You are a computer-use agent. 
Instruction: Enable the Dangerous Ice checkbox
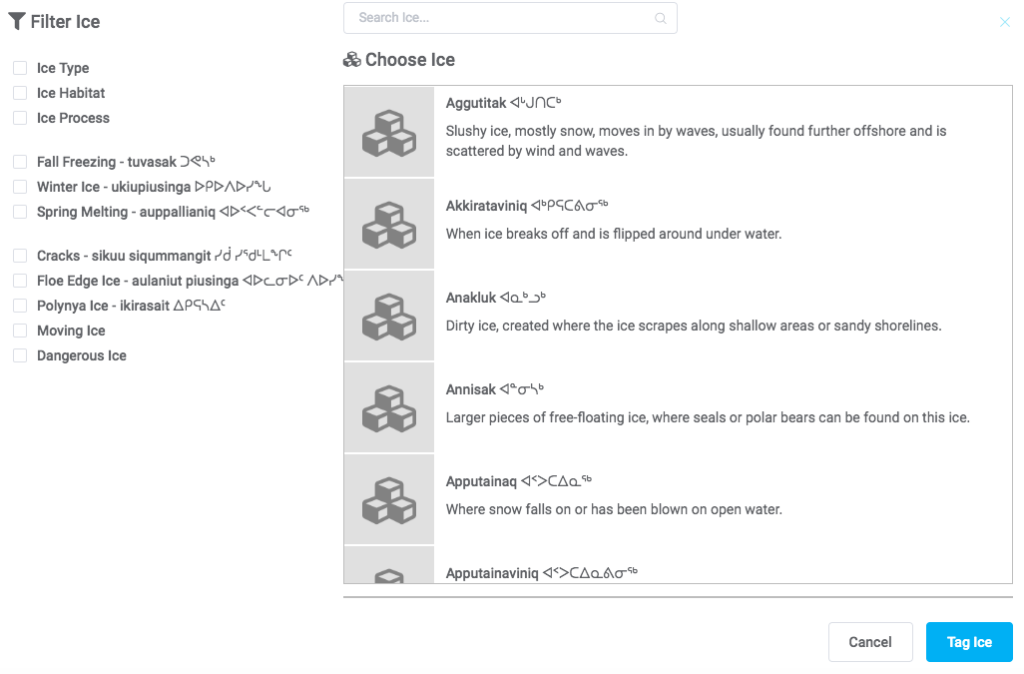[x=20, y=356]
